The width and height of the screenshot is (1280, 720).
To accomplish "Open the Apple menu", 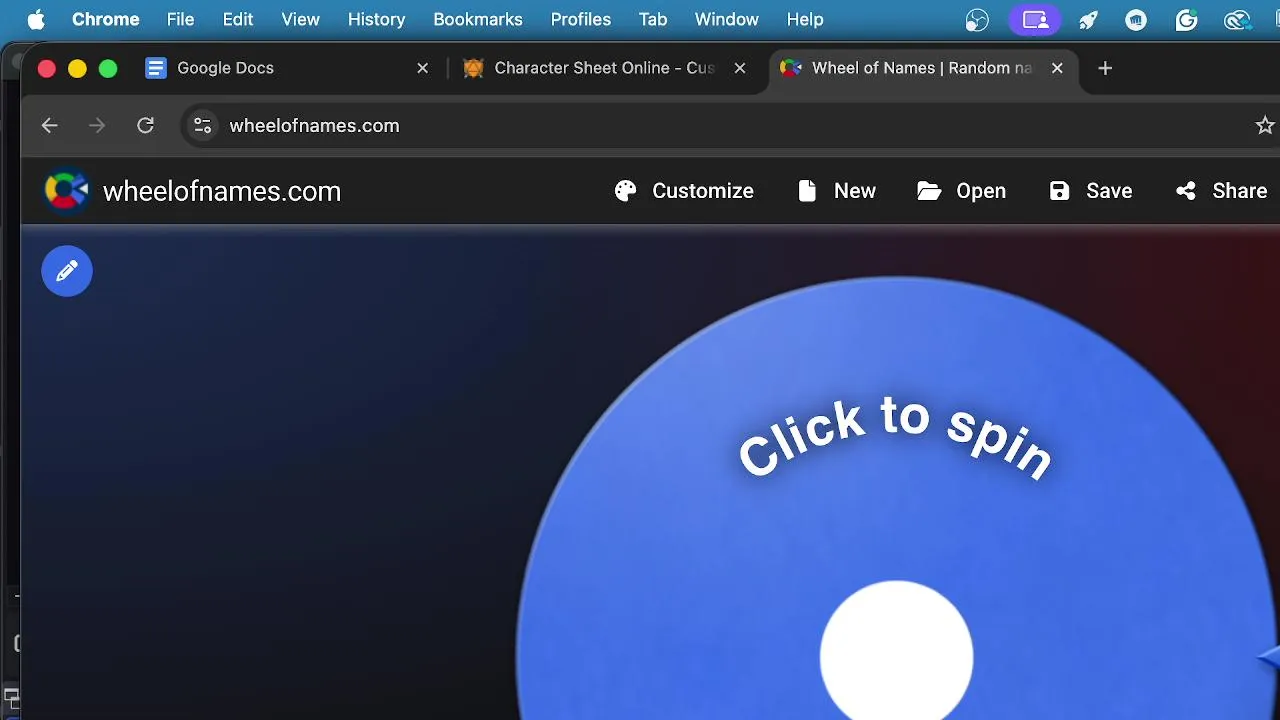I will click(36, 20).
